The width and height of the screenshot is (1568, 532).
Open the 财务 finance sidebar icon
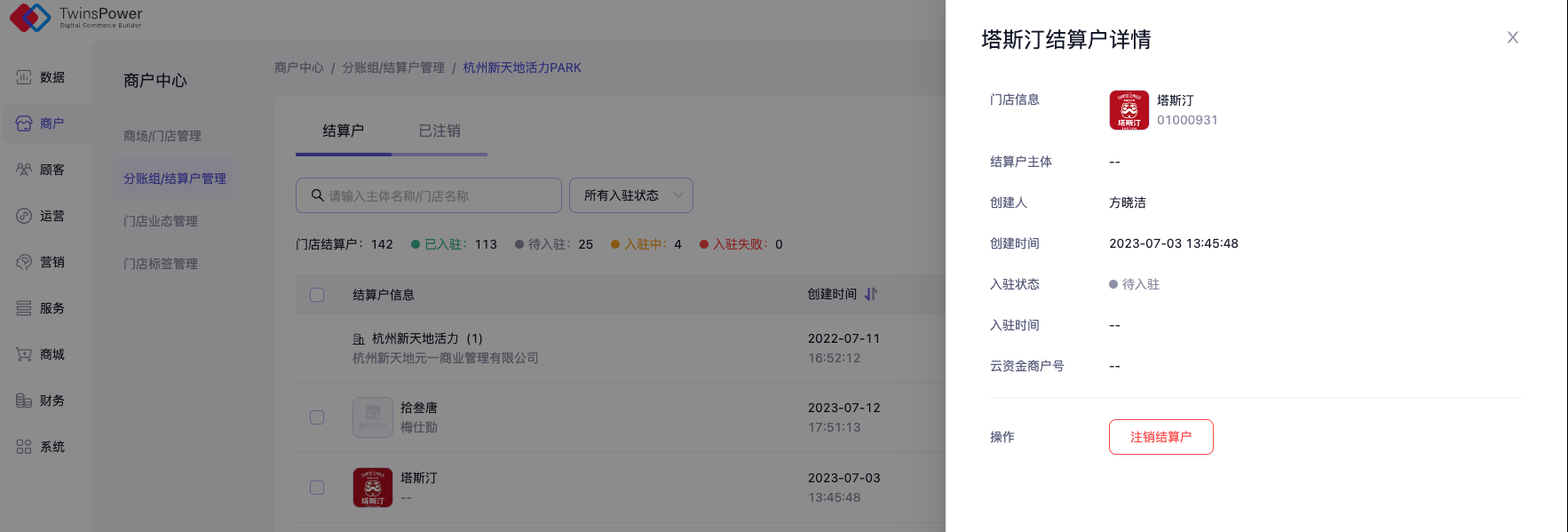tap(24, 401)
